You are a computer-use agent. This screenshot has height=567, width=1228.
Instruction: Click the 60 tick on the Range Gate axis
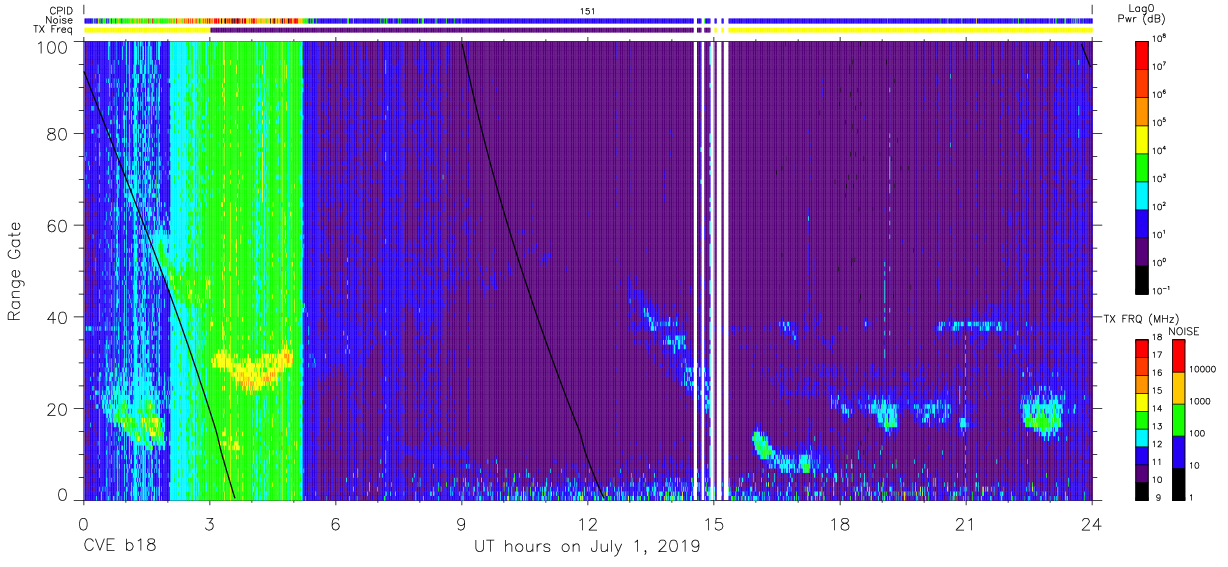58,226
